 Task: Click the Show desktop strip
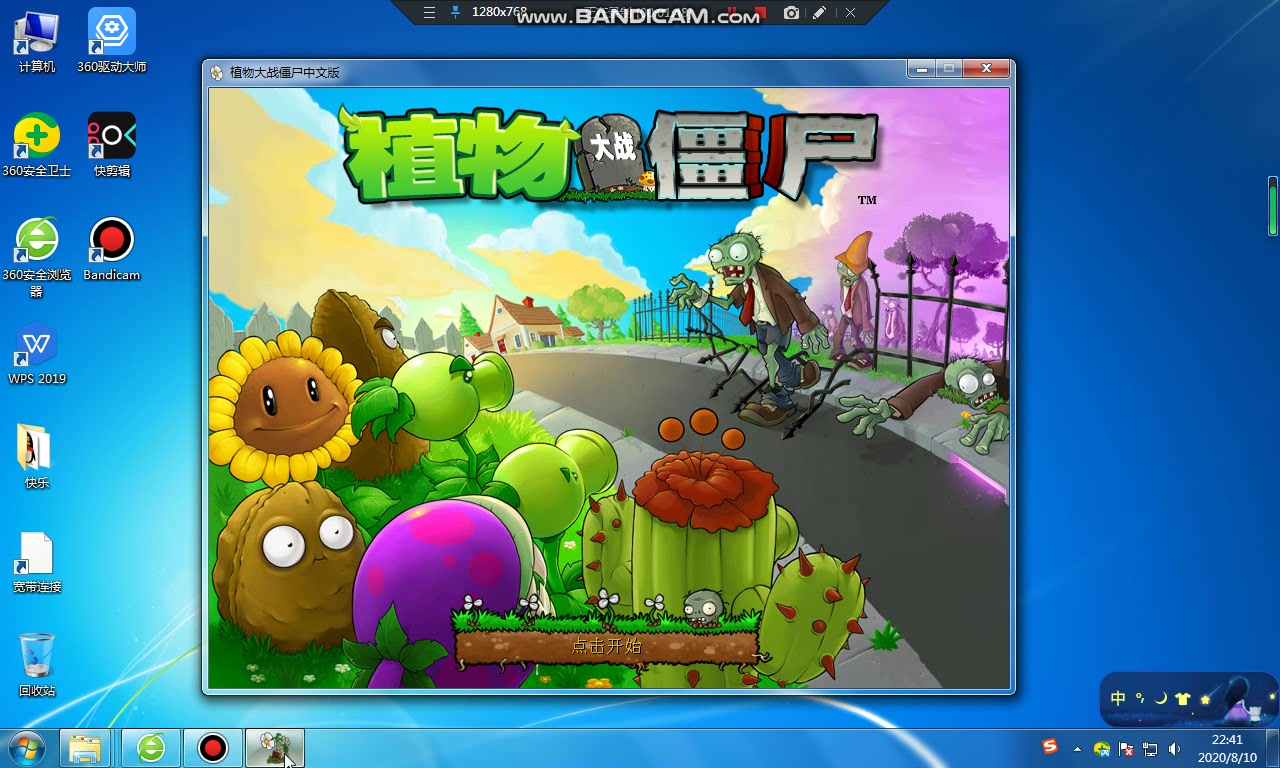tap(1272, 748)
